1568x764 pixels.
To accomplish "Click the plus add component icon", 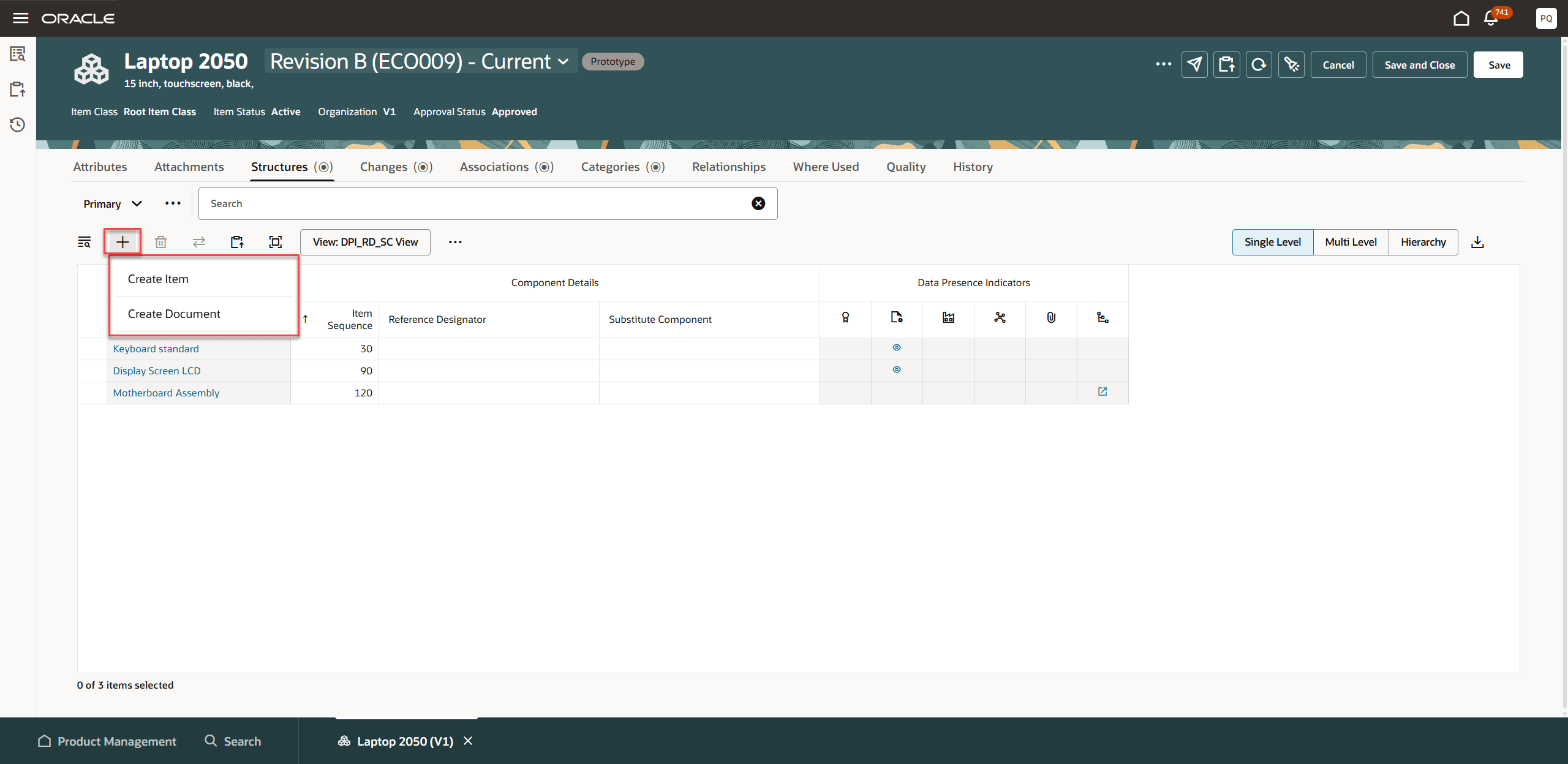I will pyautogui.click(x=123, y=242).
